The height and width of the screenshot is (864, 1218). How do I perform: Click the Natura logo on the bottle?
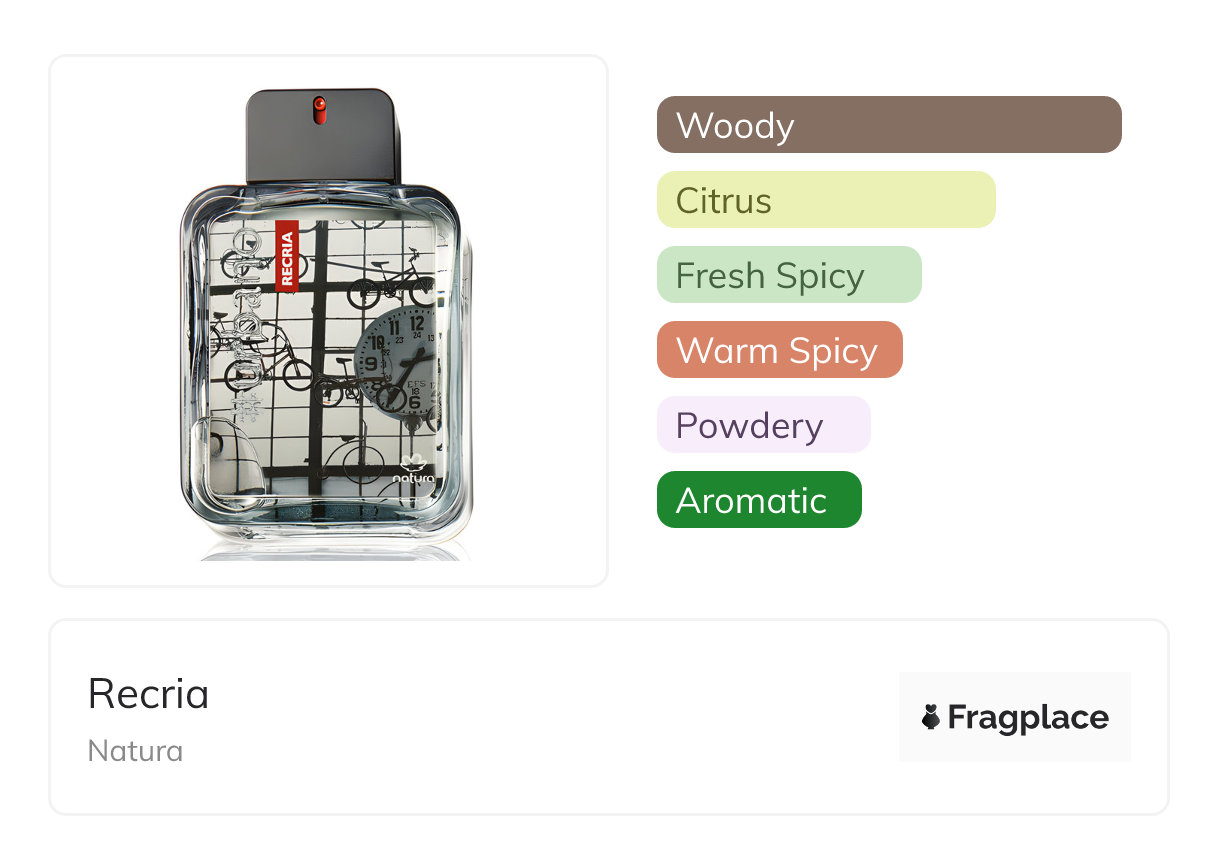(413, 471)
